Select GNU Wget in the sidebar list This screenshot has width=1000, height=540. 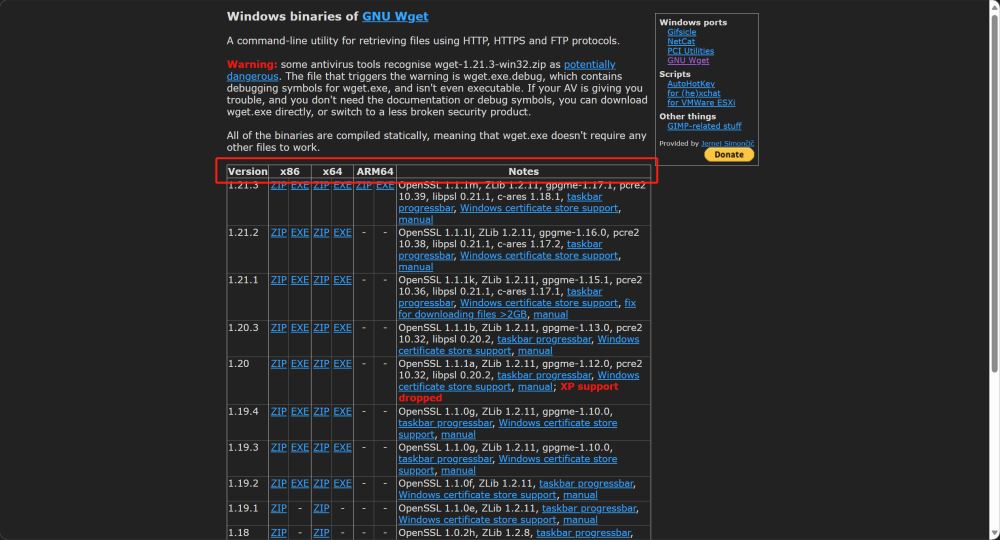pos(688,61)
